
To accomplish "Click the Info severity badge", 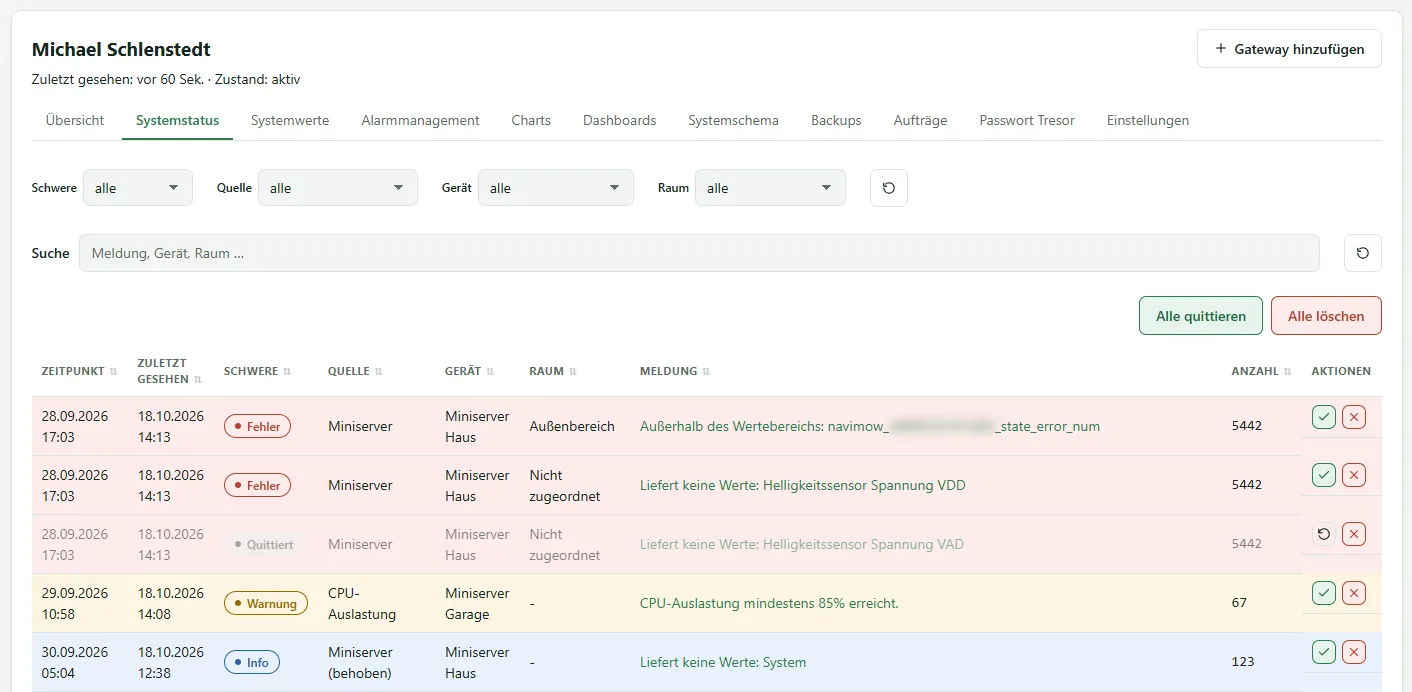I will 251,662.
